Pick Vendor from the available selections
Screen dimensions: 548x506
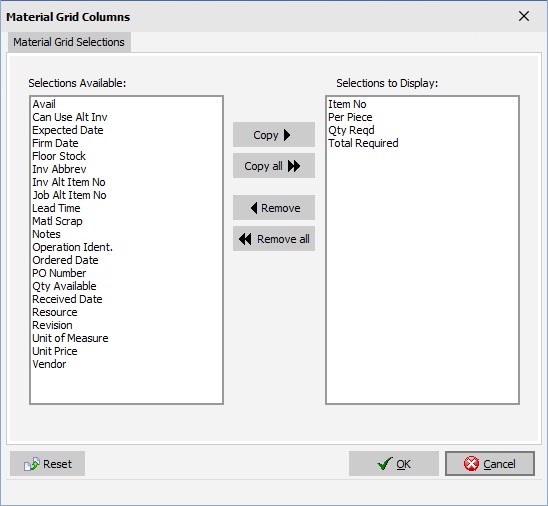[x=49, y=364]
